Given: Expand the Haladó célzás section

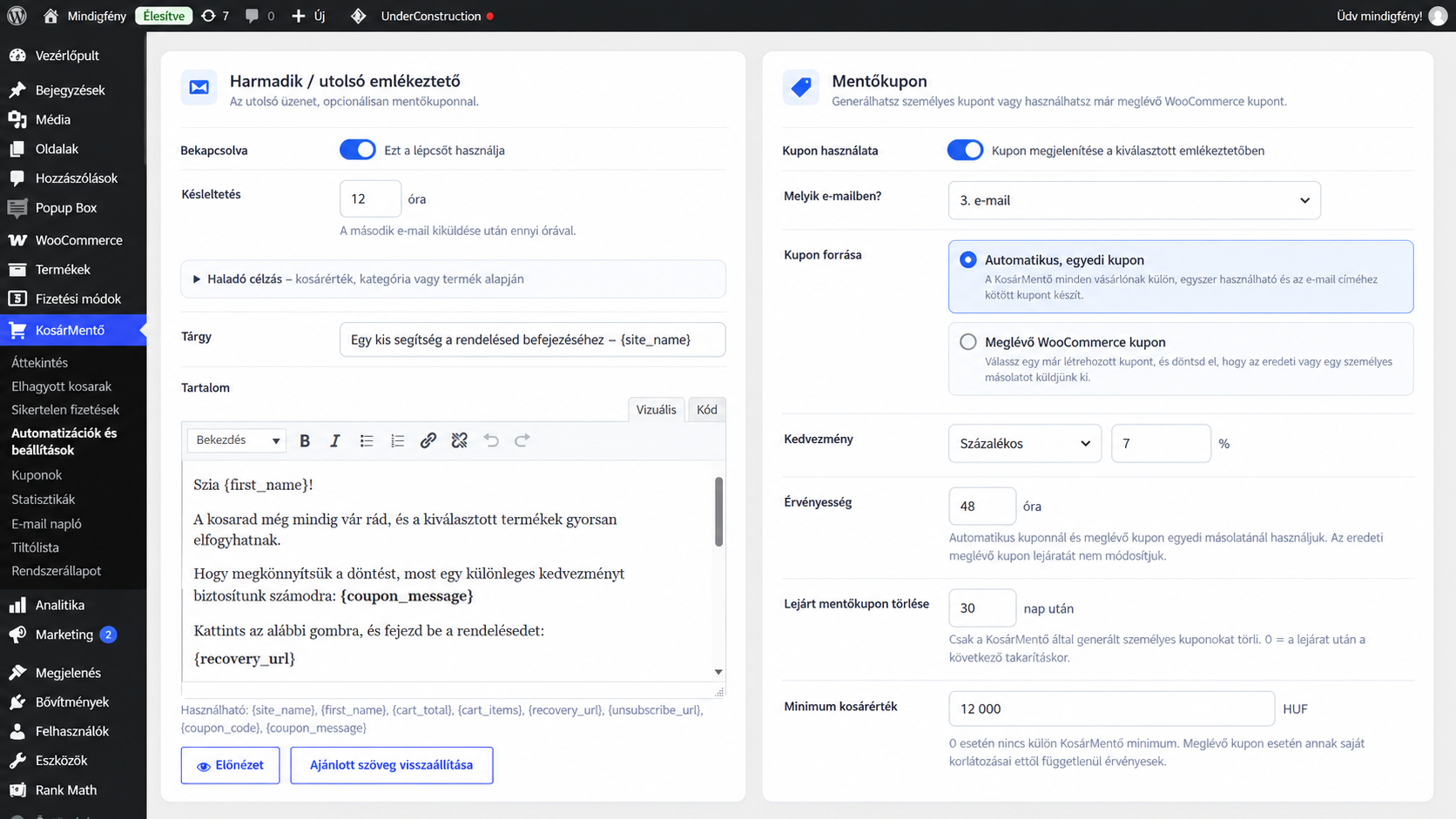Looking at the screenshot, I should 453,279.
